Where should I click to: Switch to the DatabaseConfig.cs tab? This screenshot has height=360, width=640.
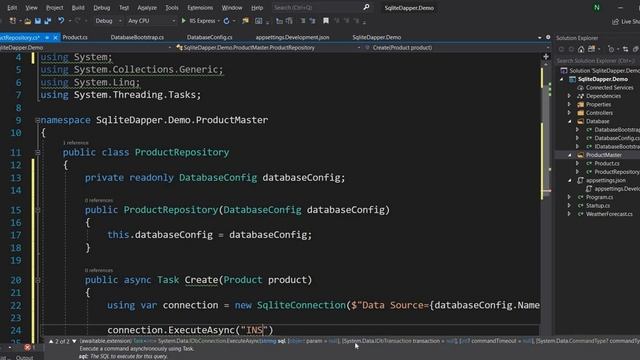tap(209, 37)
